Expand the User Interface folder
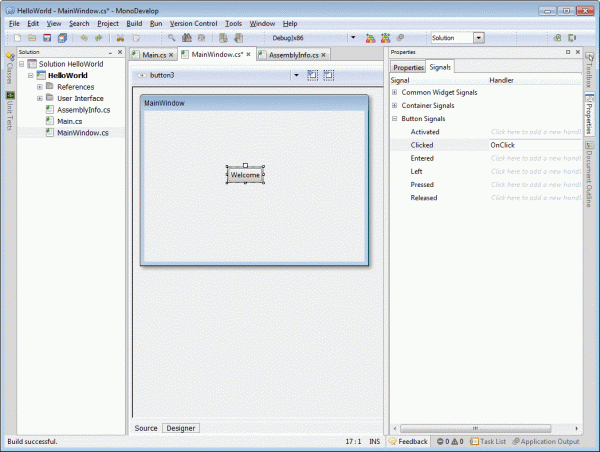The height and width of the screenshot is (452, 600). (40, 98)
